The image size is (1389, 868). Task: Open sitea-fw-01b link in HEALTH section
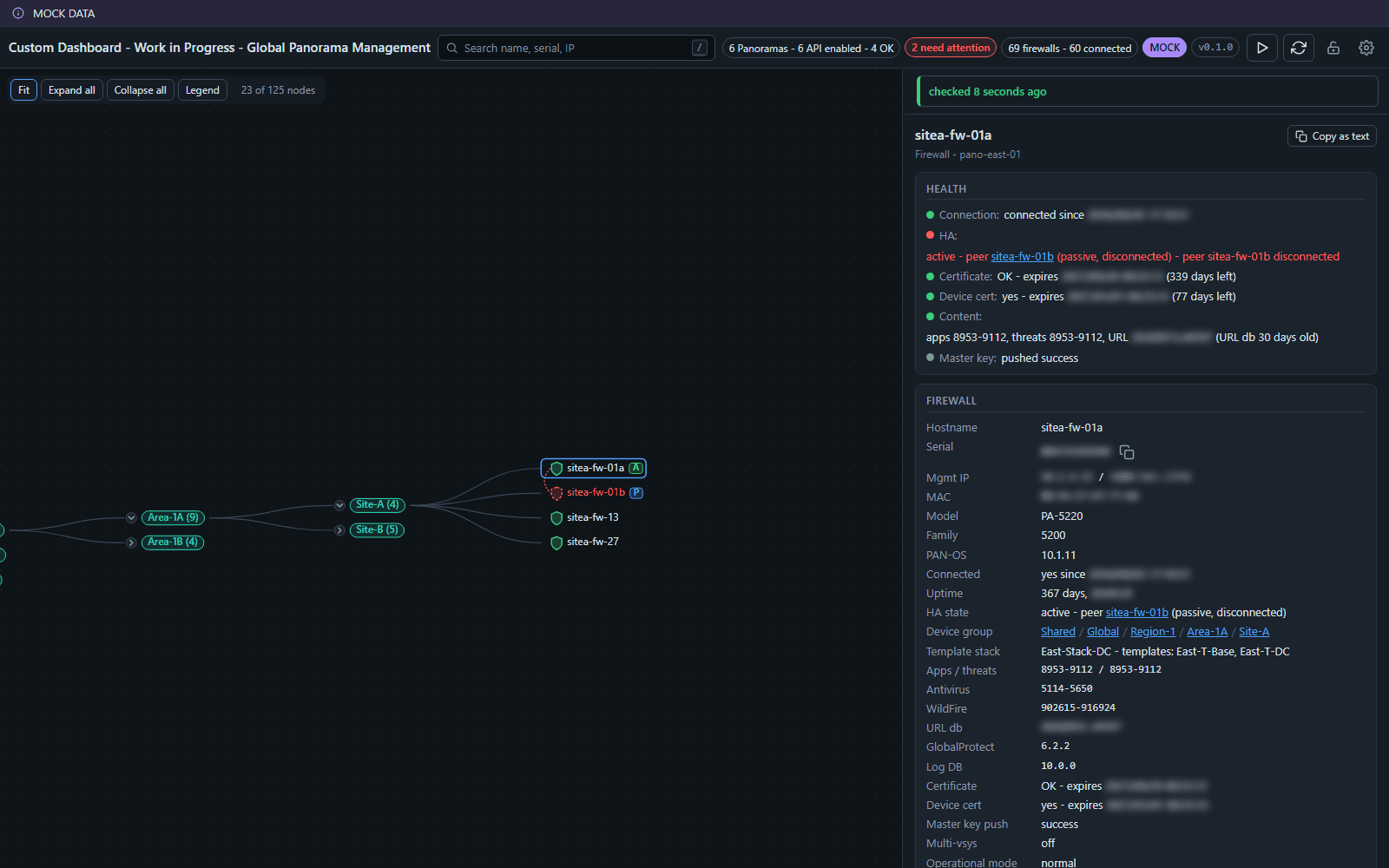pyautogui.click(x=1022, y=257)
